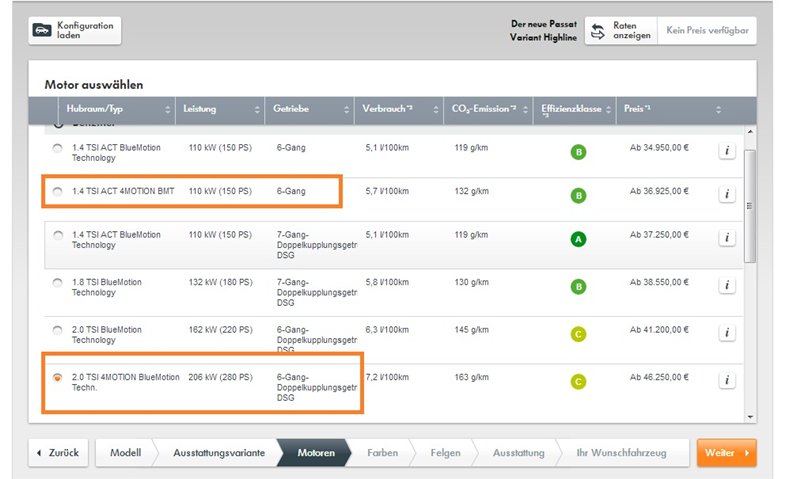Open the Motoren step
This screenshot has height=479, width=800.
[316, 453]
